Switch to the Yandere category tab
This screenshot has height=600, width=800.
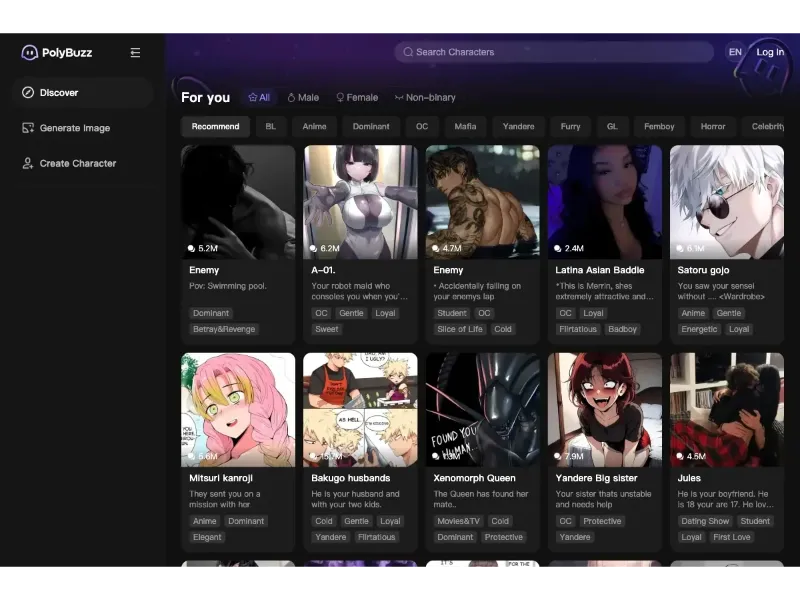(x=518, y=127)
